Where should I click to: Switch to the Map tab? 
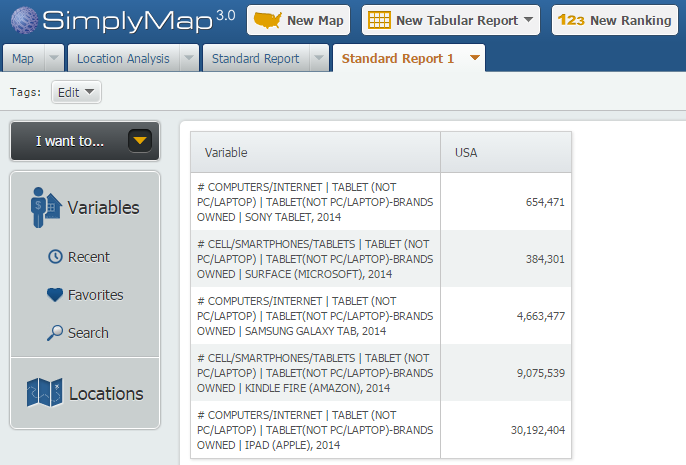(x=23, y=58)
